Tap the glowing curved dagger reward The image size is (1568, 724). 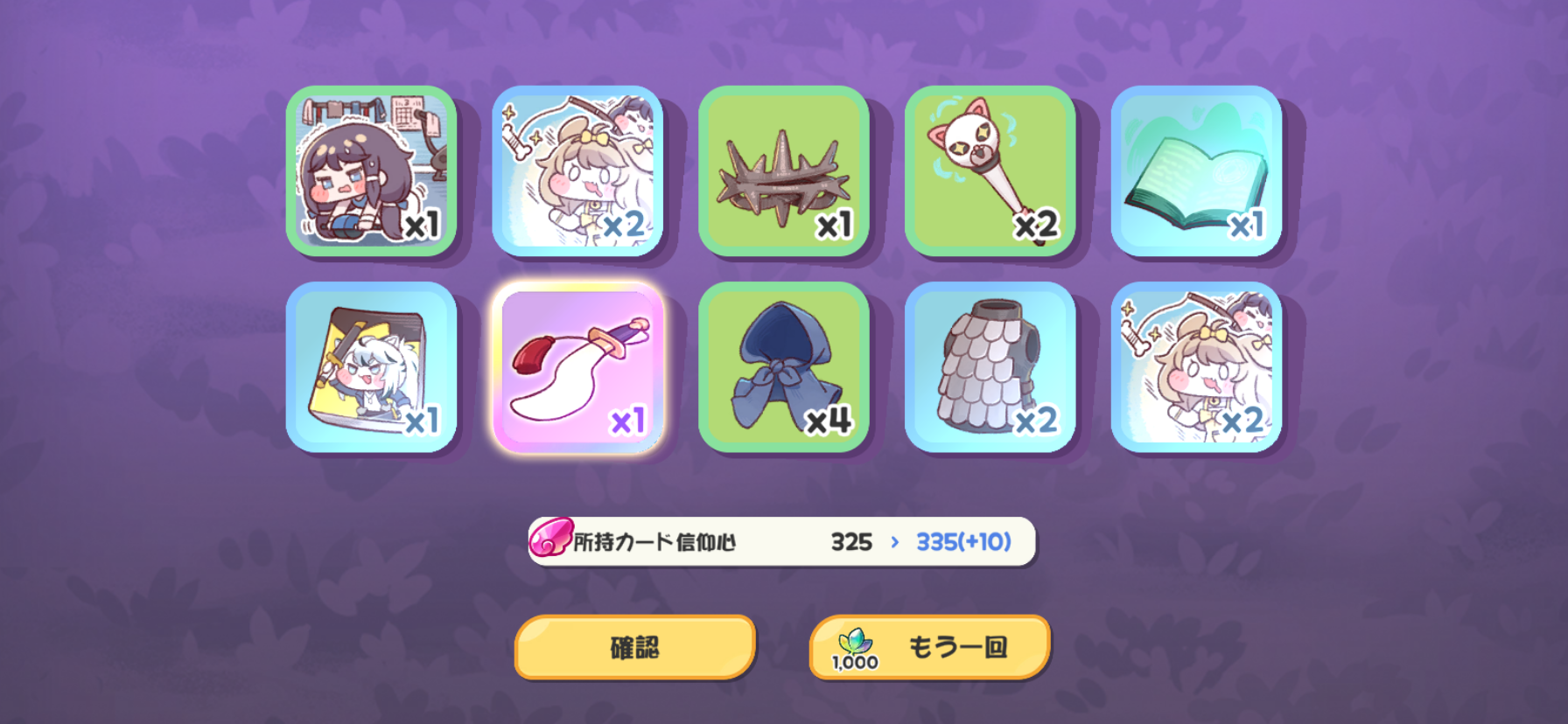577,366
